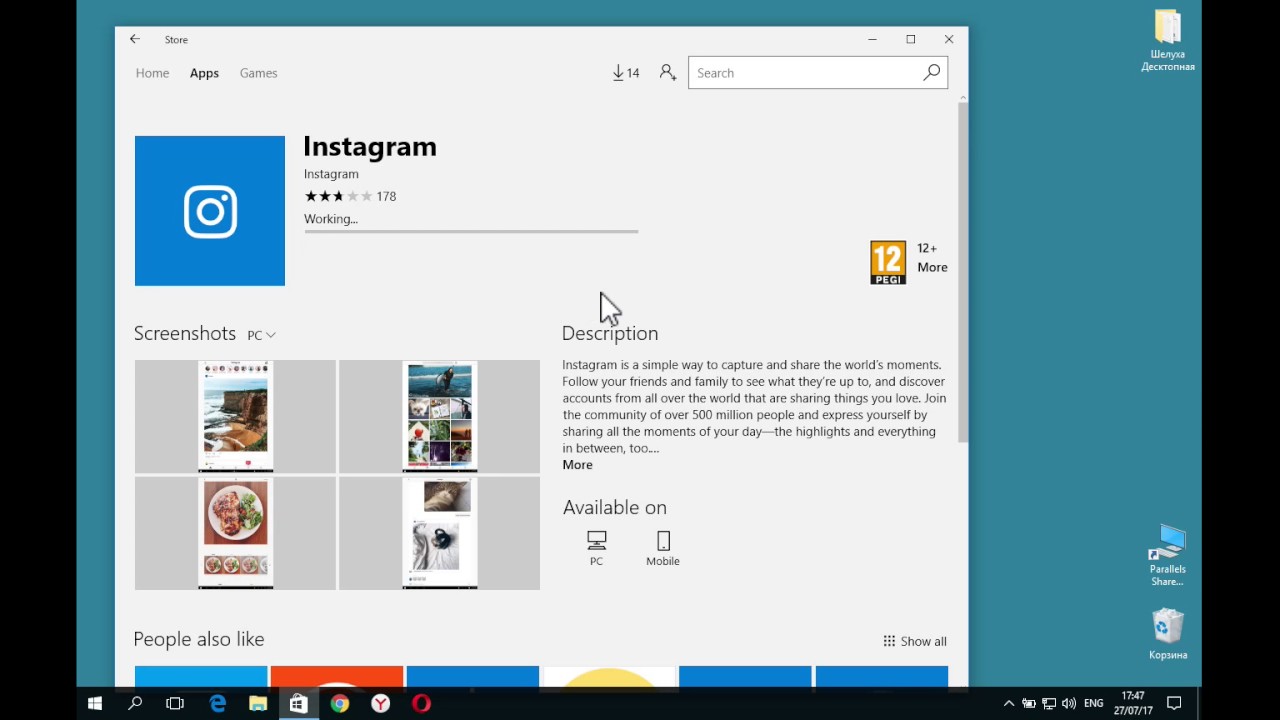The height and width of the screenshot is (720, 1280).
Task: Open Task View on the taskbar
Action: [175, 704]
